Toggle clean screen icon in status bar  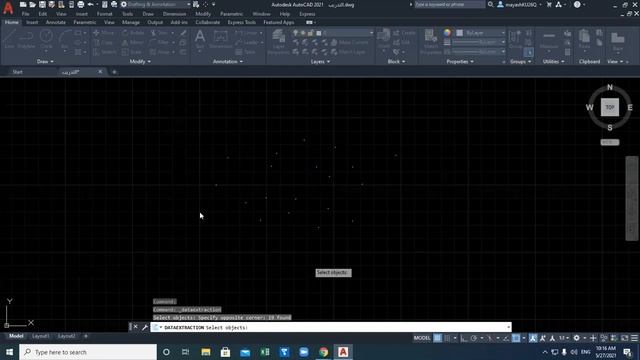[624, 338]
